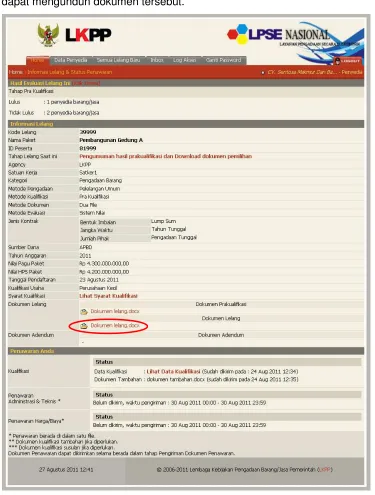Click the Home breadcrumb link
The image size is (375, 495).
(x=16, y=72)
